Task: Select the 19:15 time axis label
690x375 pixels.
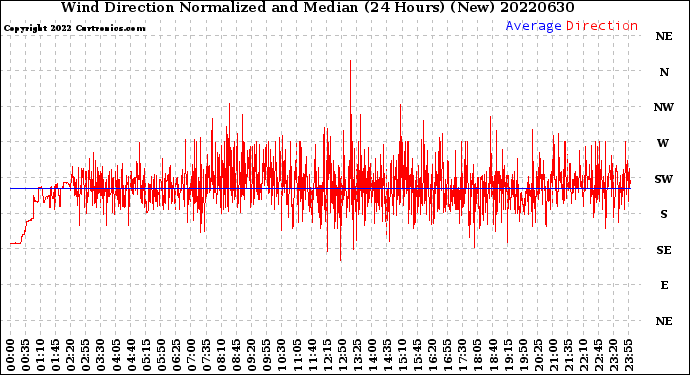Action: 508,355
